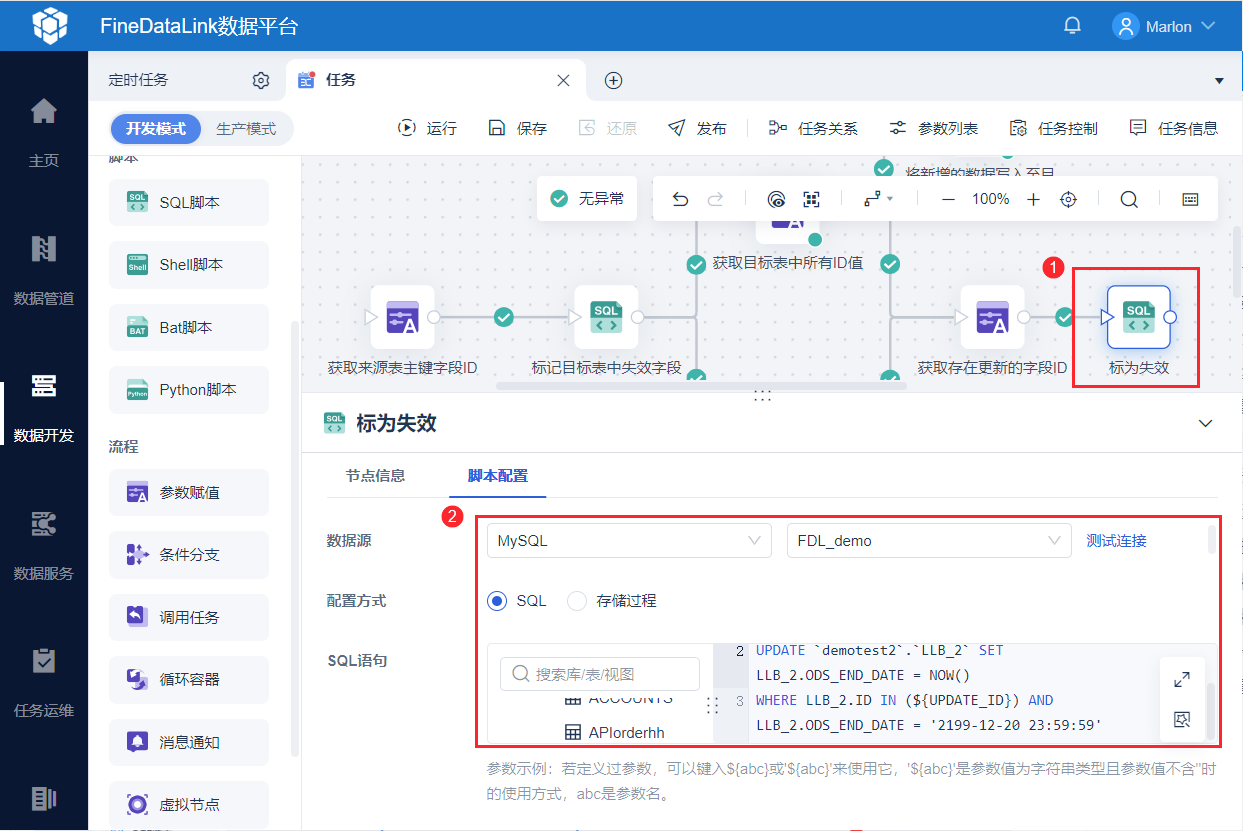Select the 标为失效 SQL node on canvas
1243x831 pixels.
(1139, 317)
